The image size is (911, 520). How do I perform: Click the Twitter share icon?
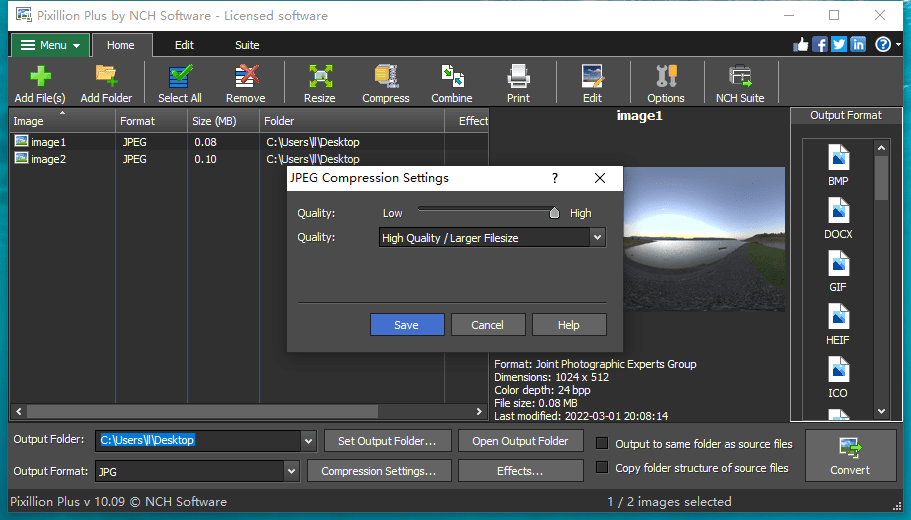pos(839,44)
